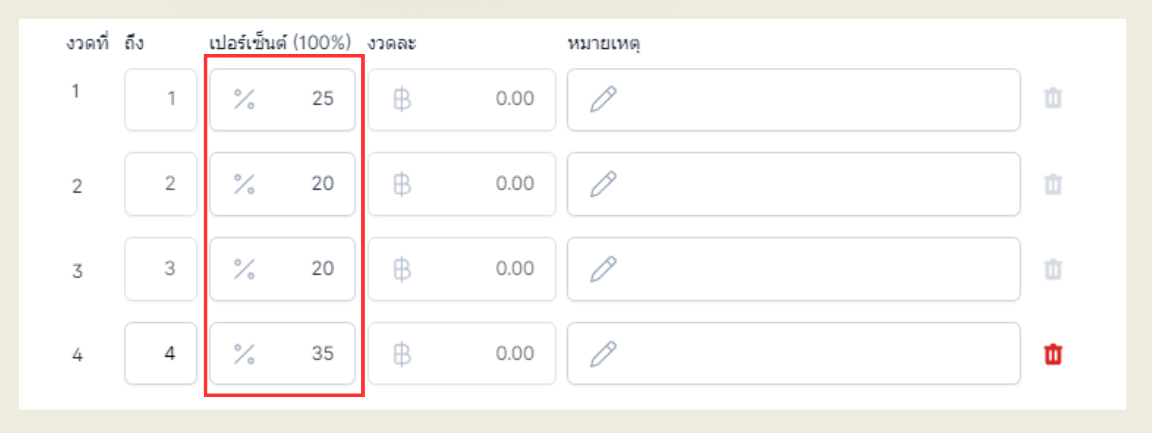Click the percent field in row 3

click(x=283, y=269)
